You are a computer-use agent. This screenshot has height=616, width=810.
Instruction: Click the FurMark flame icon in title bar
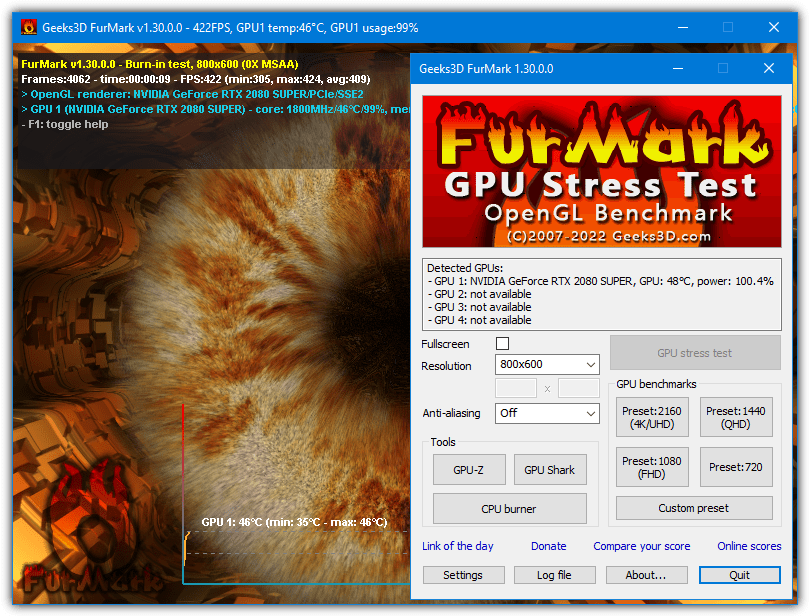pyautogui.click(x=29, y=27)
